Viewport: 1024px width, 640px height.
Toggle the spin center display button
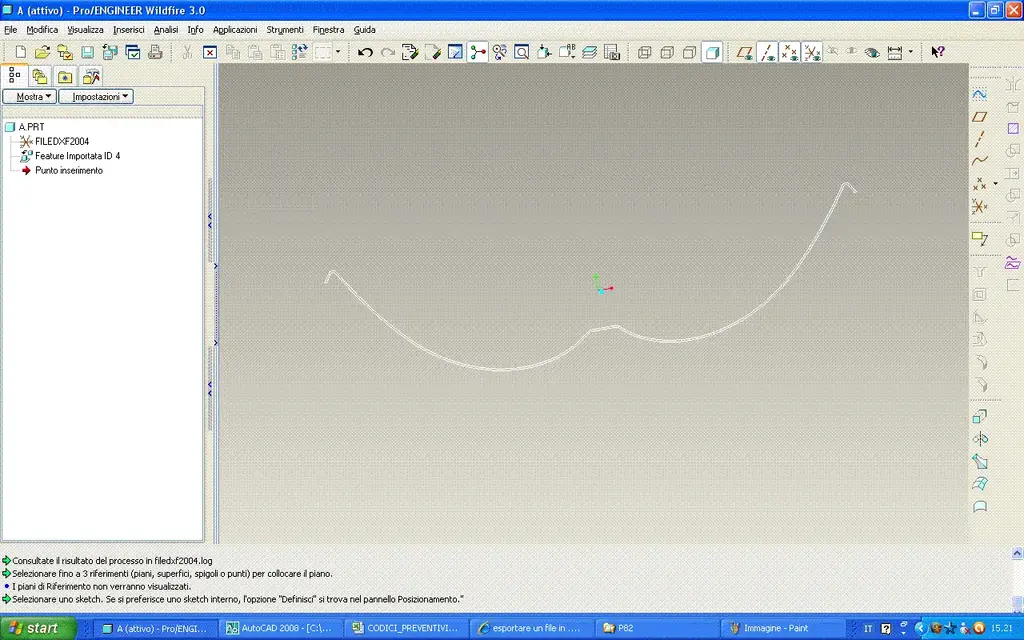pos(477,52)
